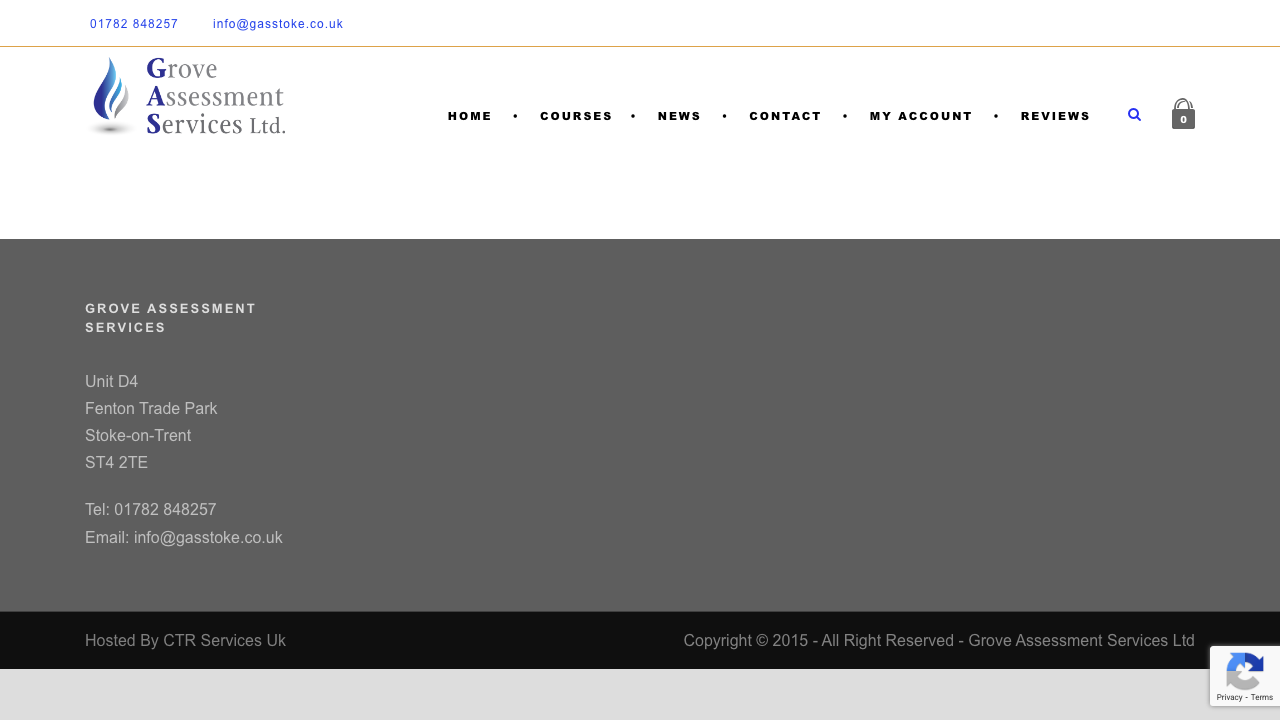Click the CTR Services Uk hosting link
Screen dimensions: 1280x720
coord(224,640)
